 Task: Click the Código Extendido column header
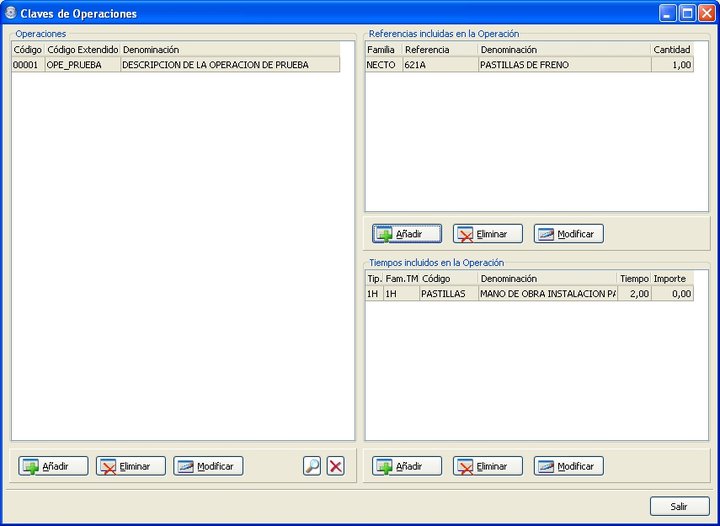(83, 50)
